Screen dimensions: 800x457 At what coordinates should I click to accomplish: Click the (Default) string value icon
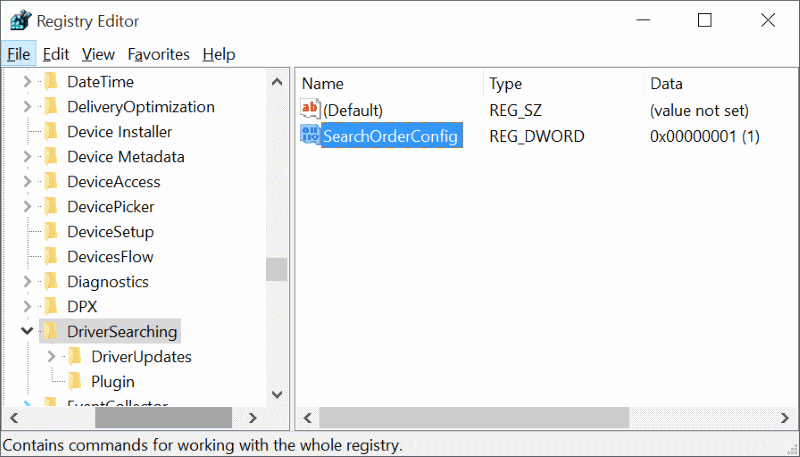coord(310,109)
